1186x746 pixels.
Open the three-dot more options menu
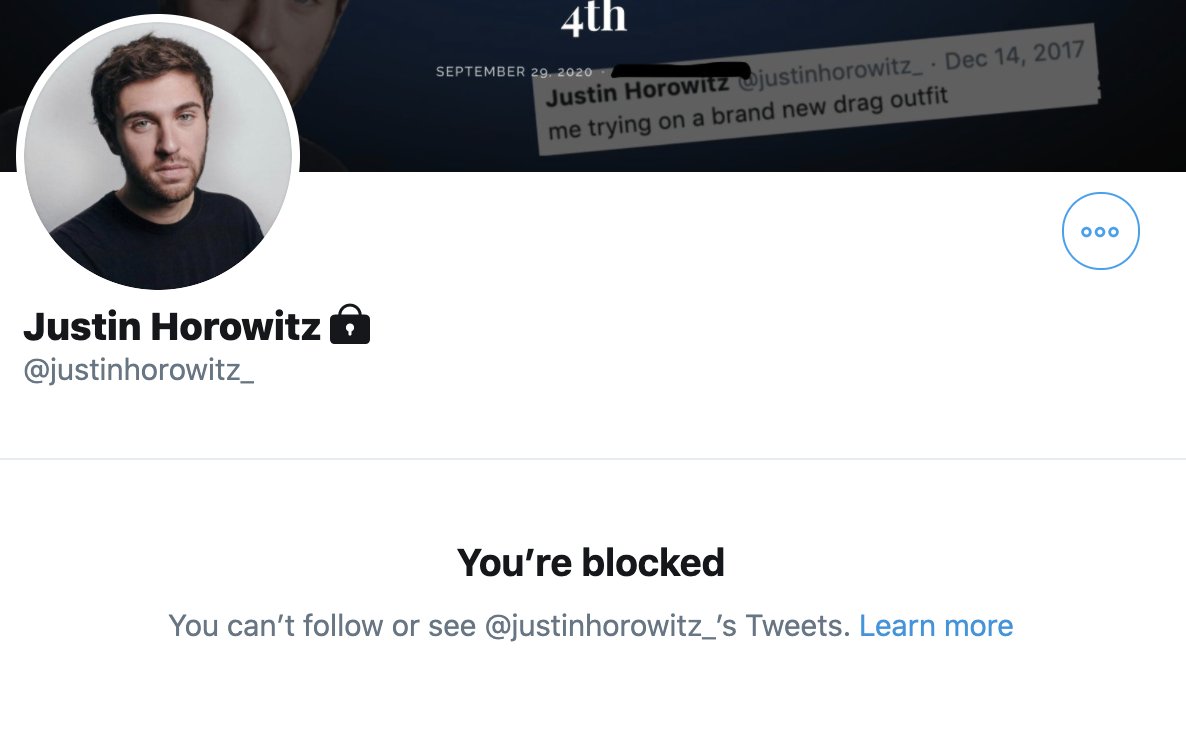(1101, 231)
